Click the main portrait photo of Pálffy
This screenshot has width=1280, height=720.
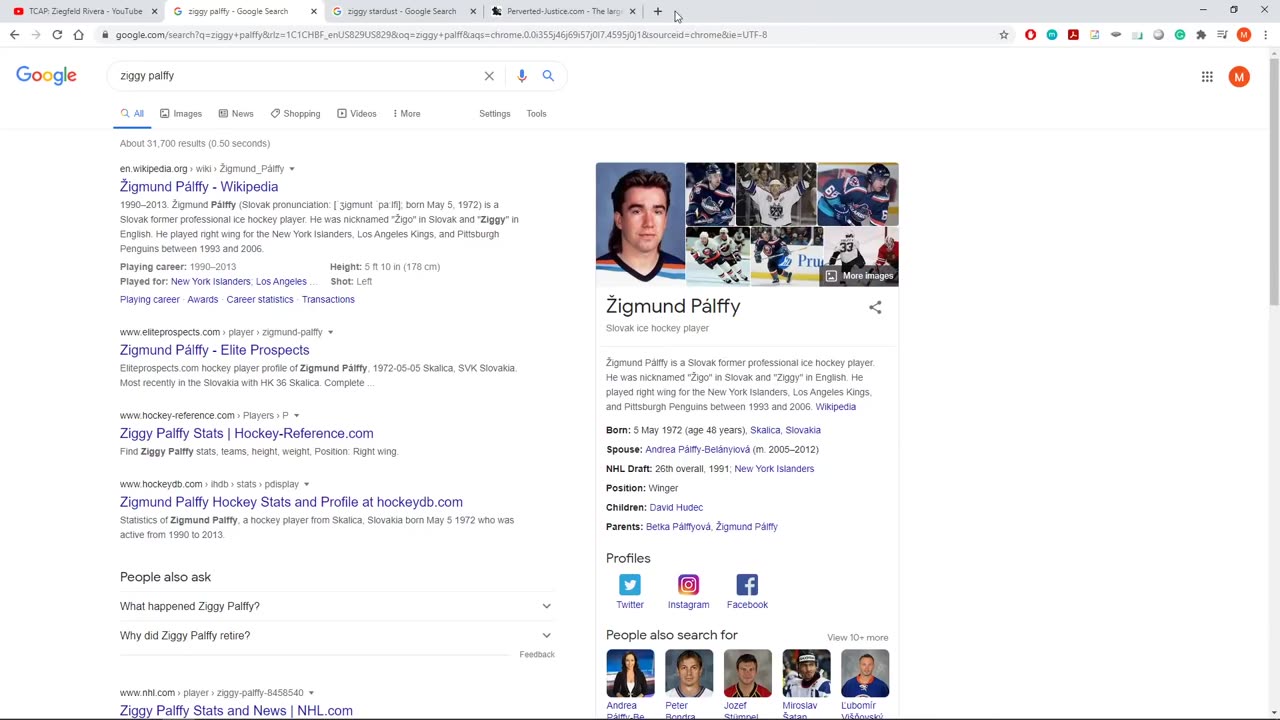click(640, 224)
